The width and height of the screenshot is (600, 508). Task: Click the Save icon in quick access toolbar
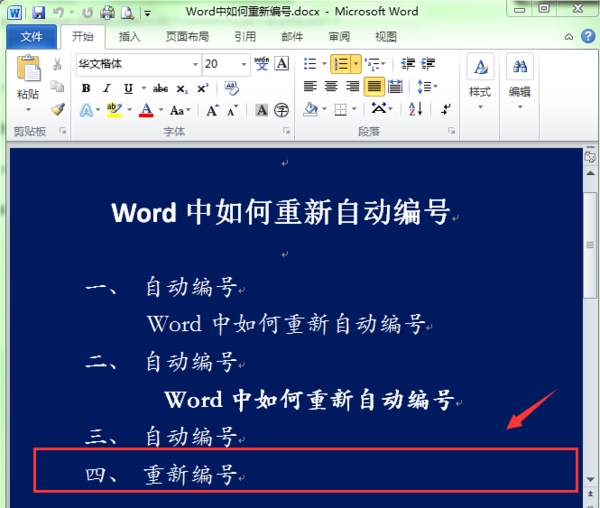[39, 13]
